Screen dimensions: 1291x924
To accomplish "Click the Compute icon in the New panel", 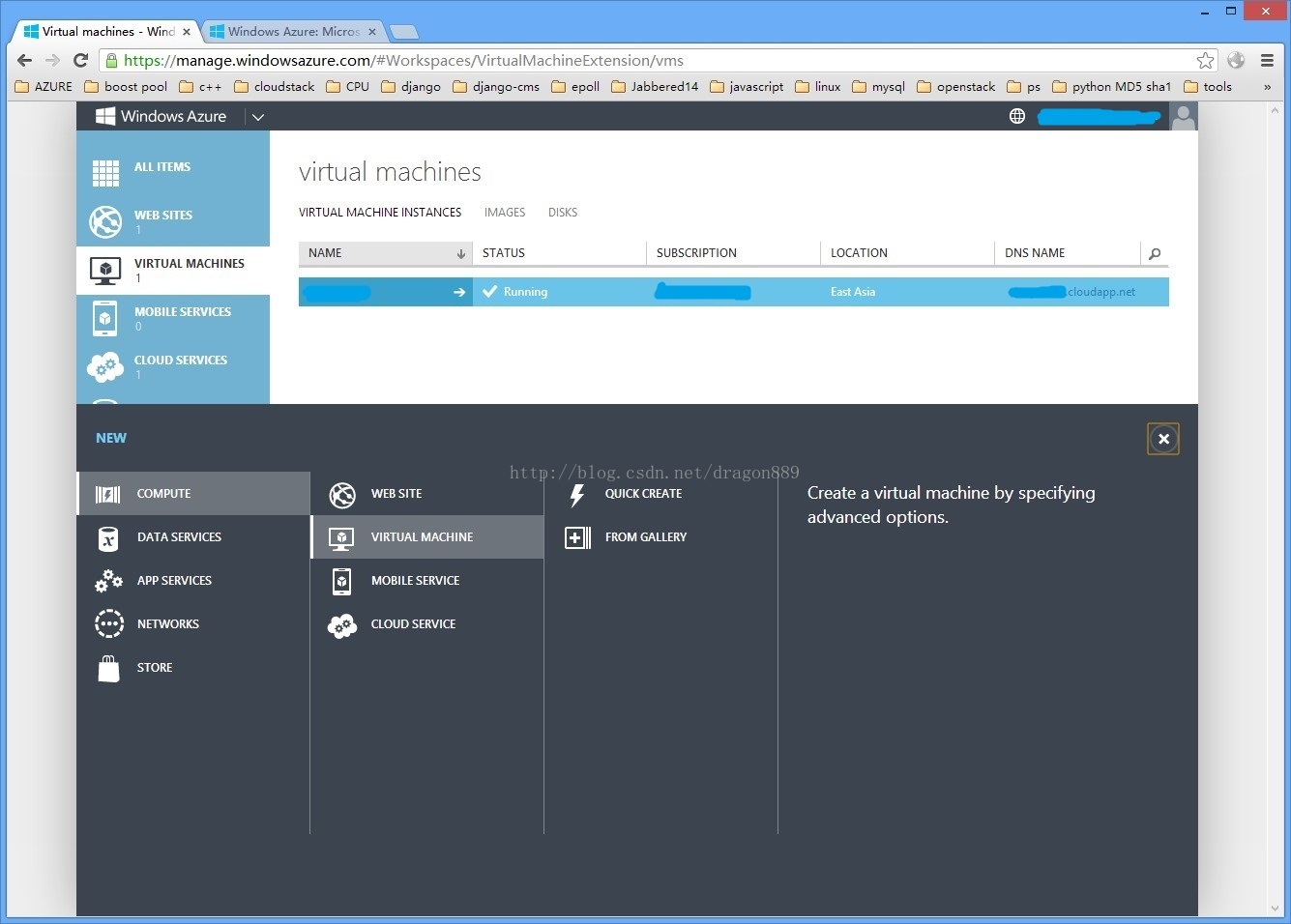I will tap(108, 494).
